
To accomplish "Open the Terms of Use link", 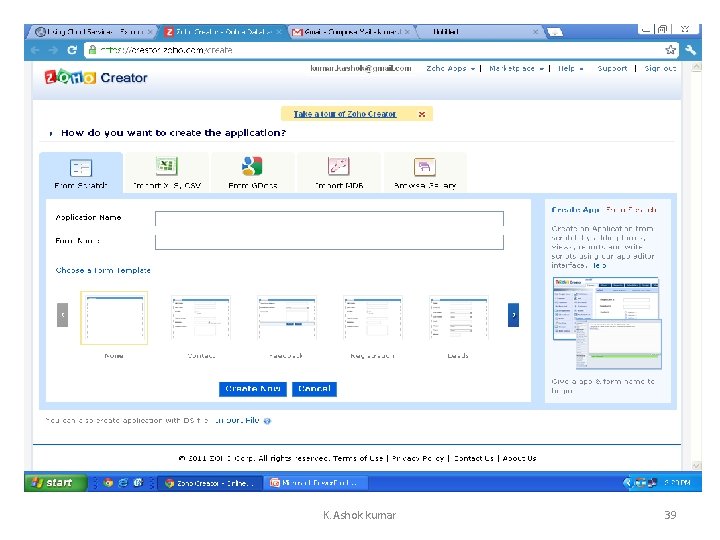I will click(x=358, y=458).
